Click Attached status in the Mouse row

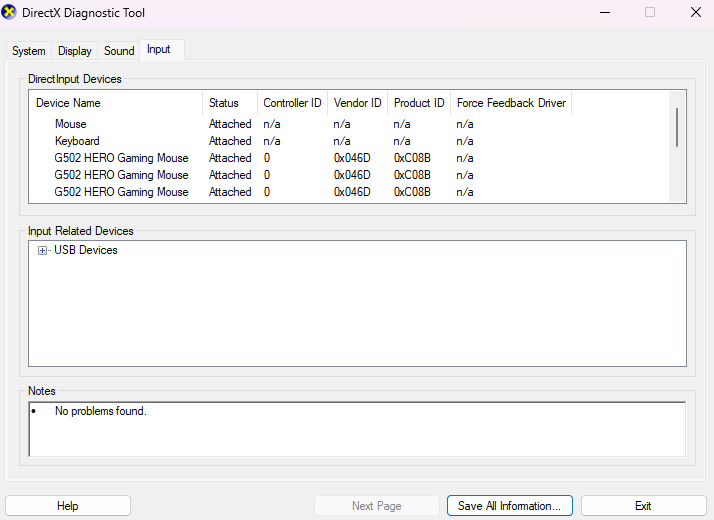[x=230, y=124]
